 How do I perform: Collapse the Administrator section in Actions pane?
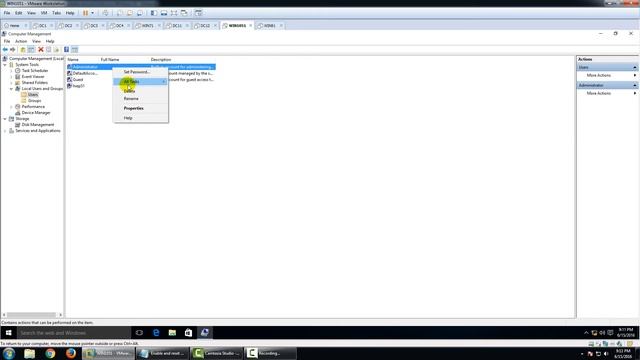point(635,85)
